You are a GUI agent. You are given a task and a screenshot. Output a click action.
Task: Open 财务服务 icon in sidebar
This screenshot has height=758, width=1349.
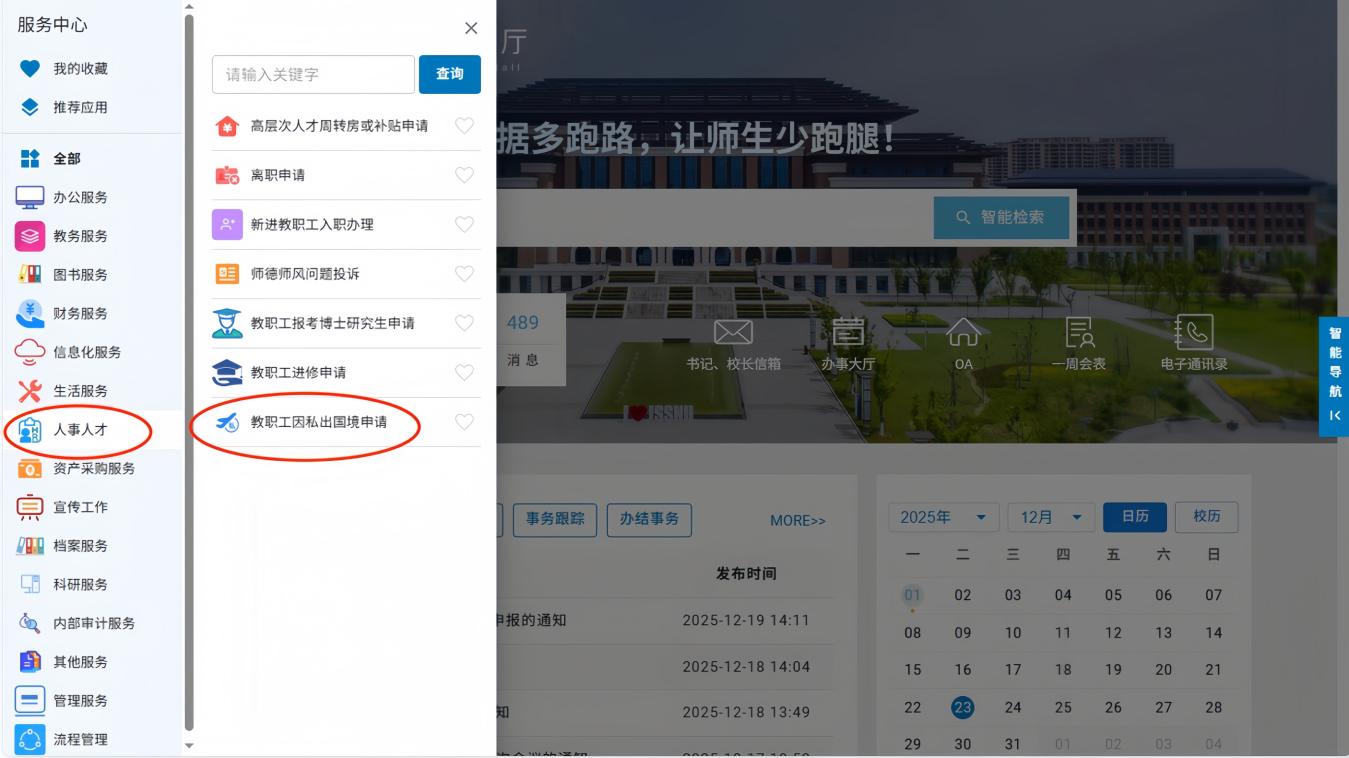coord(30,313)
